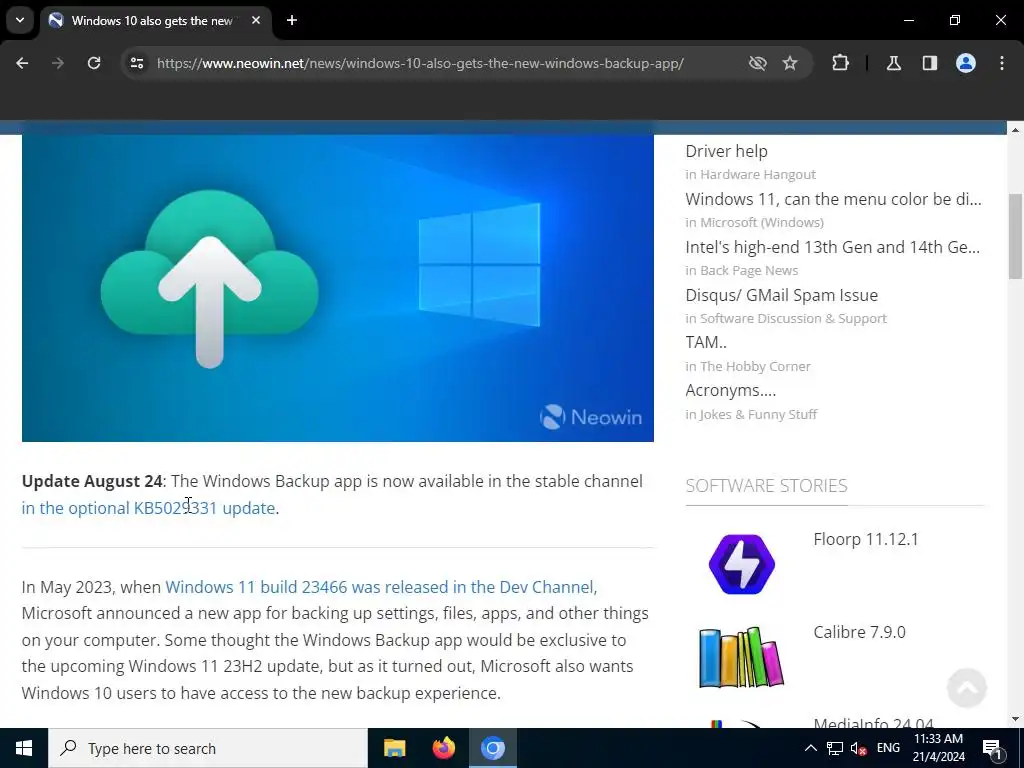This screenshot has height=768, width=1024.
Task: Switch the ENG input language
Action: tap(888, 748)
